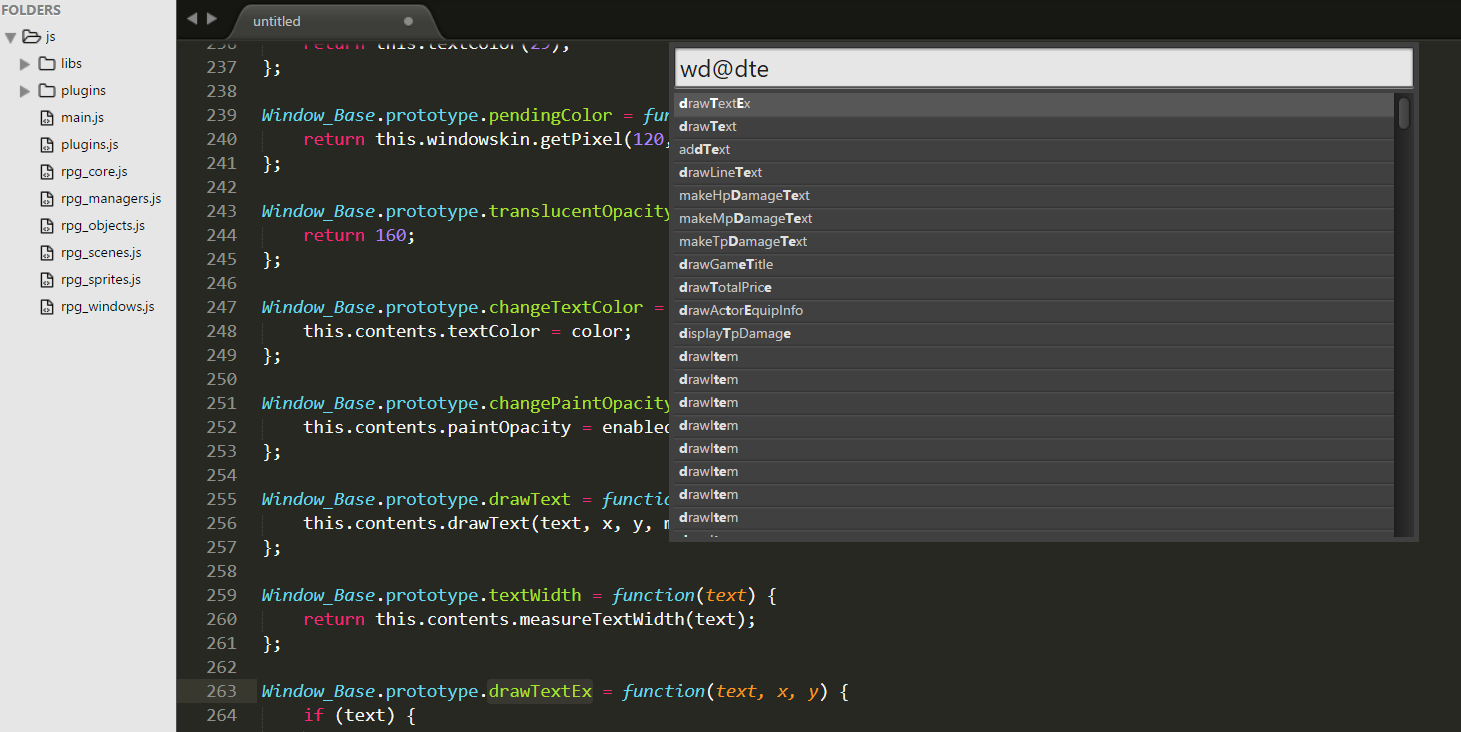1461x732 pixels.
Task: Click rpg_managers.js file icon
Action: pyautogui.click(x=47, y=199)
